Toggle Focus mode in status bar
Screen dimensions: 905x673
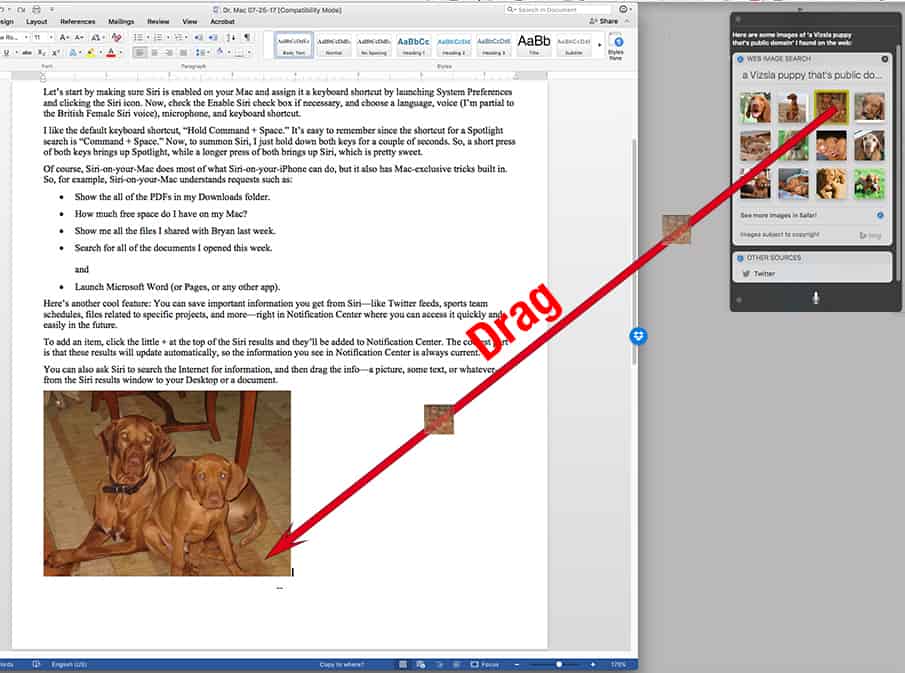pos(485,664)
